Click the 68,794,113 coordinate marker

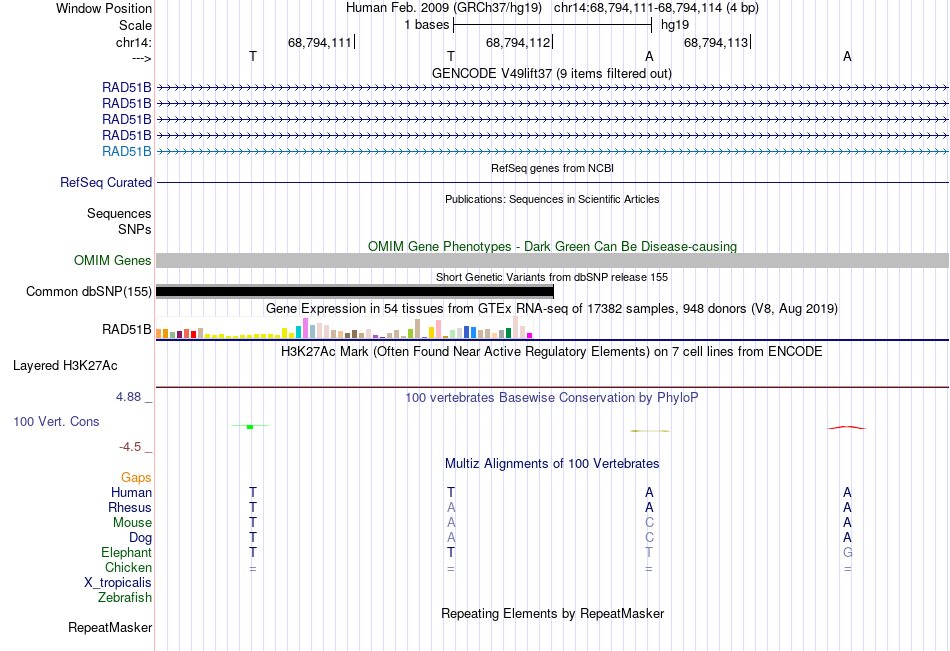(x=716, y=42)
